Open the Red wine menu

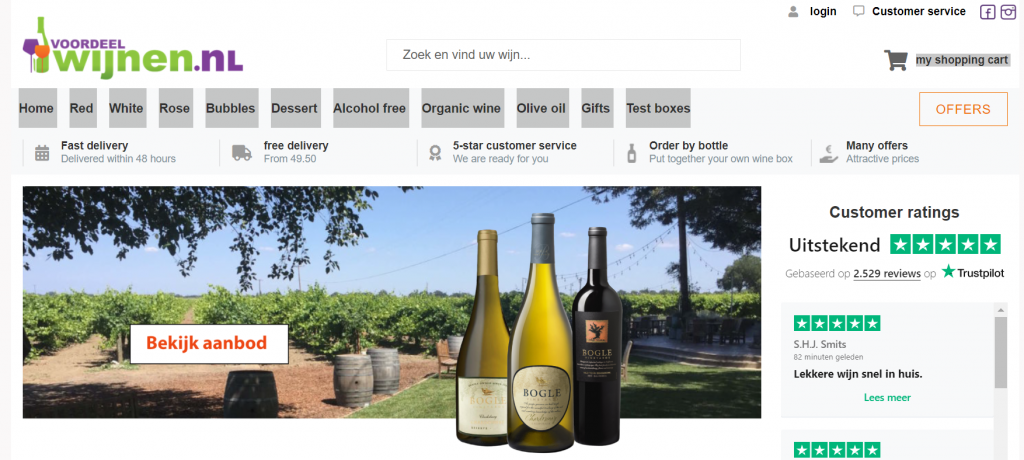pos(82,108)
